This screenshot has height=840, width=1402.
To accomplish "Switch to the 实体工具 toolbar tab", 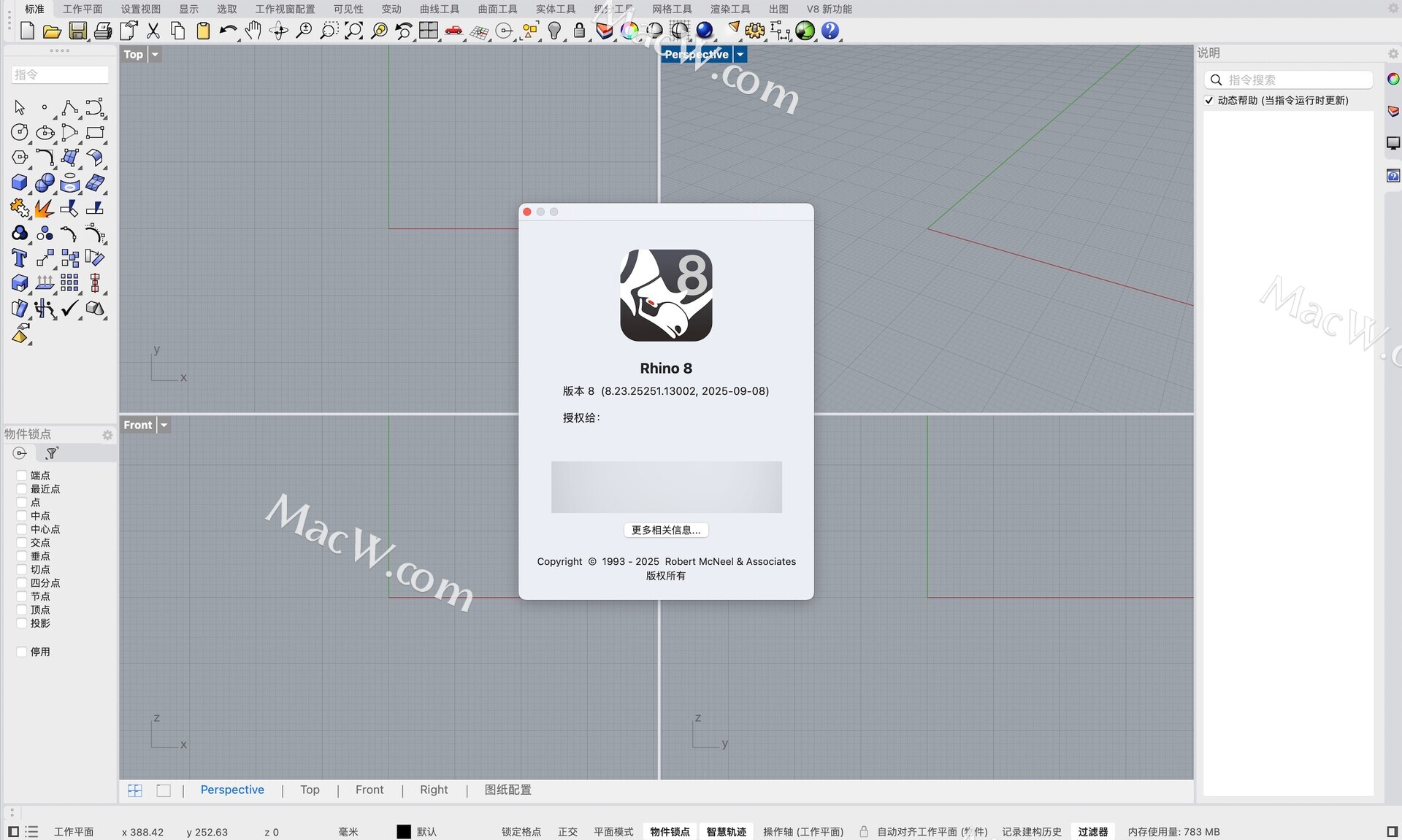I will (x=556, y=9).
